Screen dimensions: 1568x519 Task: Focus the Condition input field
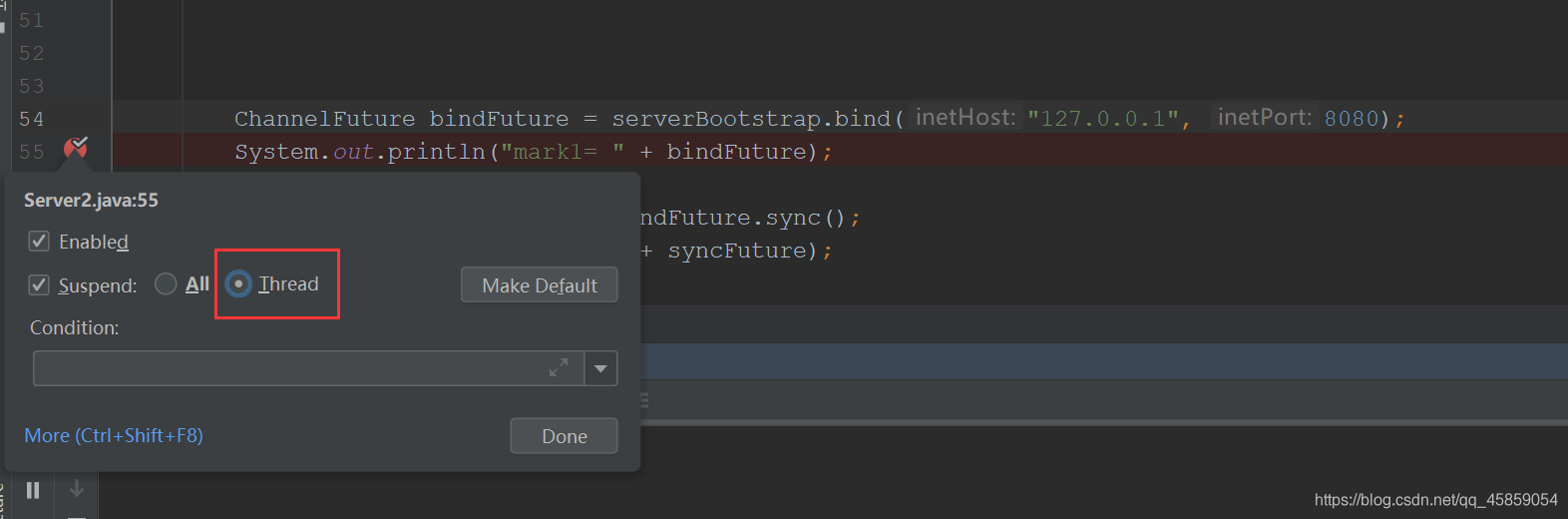point(308,368)
